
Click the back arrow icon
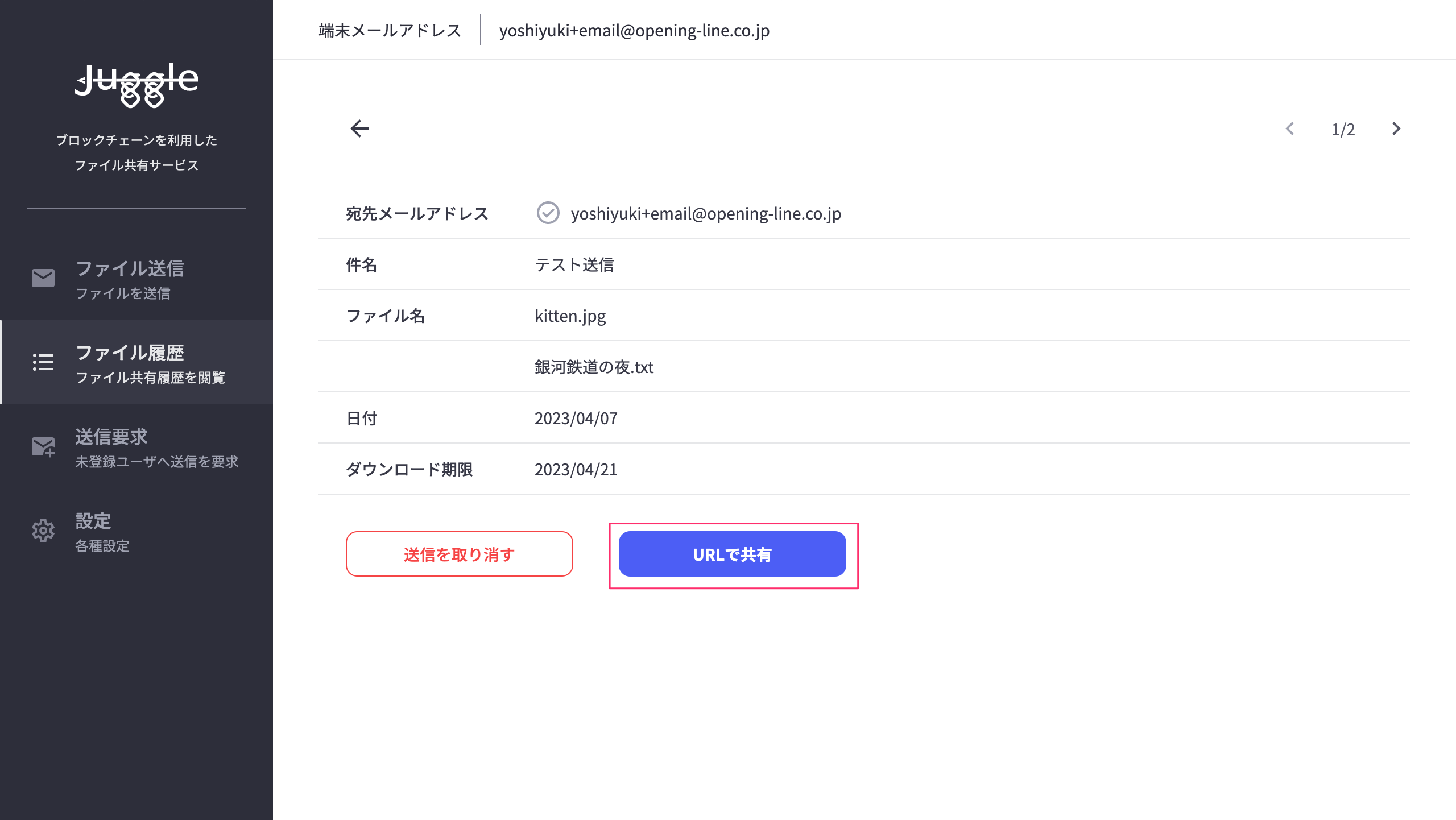[359, 129]
